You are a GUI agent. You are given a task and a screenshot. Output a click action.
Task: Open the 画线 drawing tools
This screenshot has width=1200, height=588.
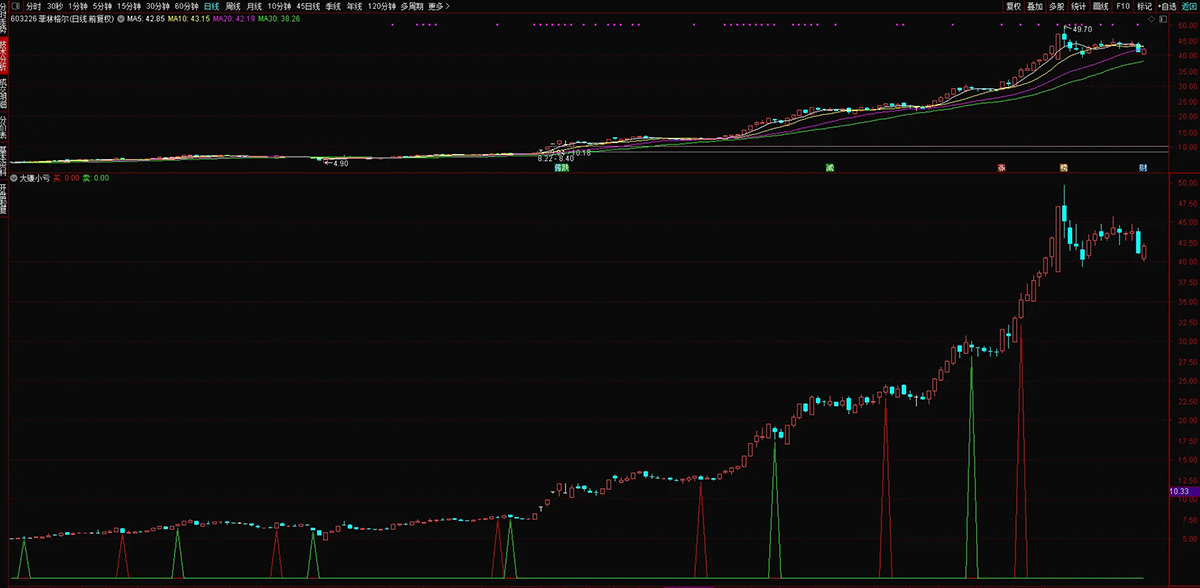pyautogui.click(x=1101, y=6)
